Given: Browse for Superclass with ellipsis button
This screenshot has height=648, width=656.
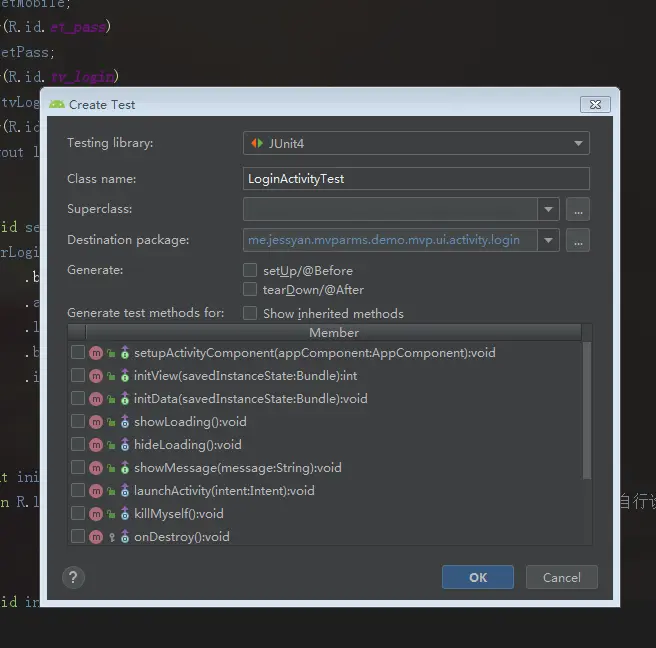Looking at the screenshot, I should pyautogui.click(x=578, y=209).
